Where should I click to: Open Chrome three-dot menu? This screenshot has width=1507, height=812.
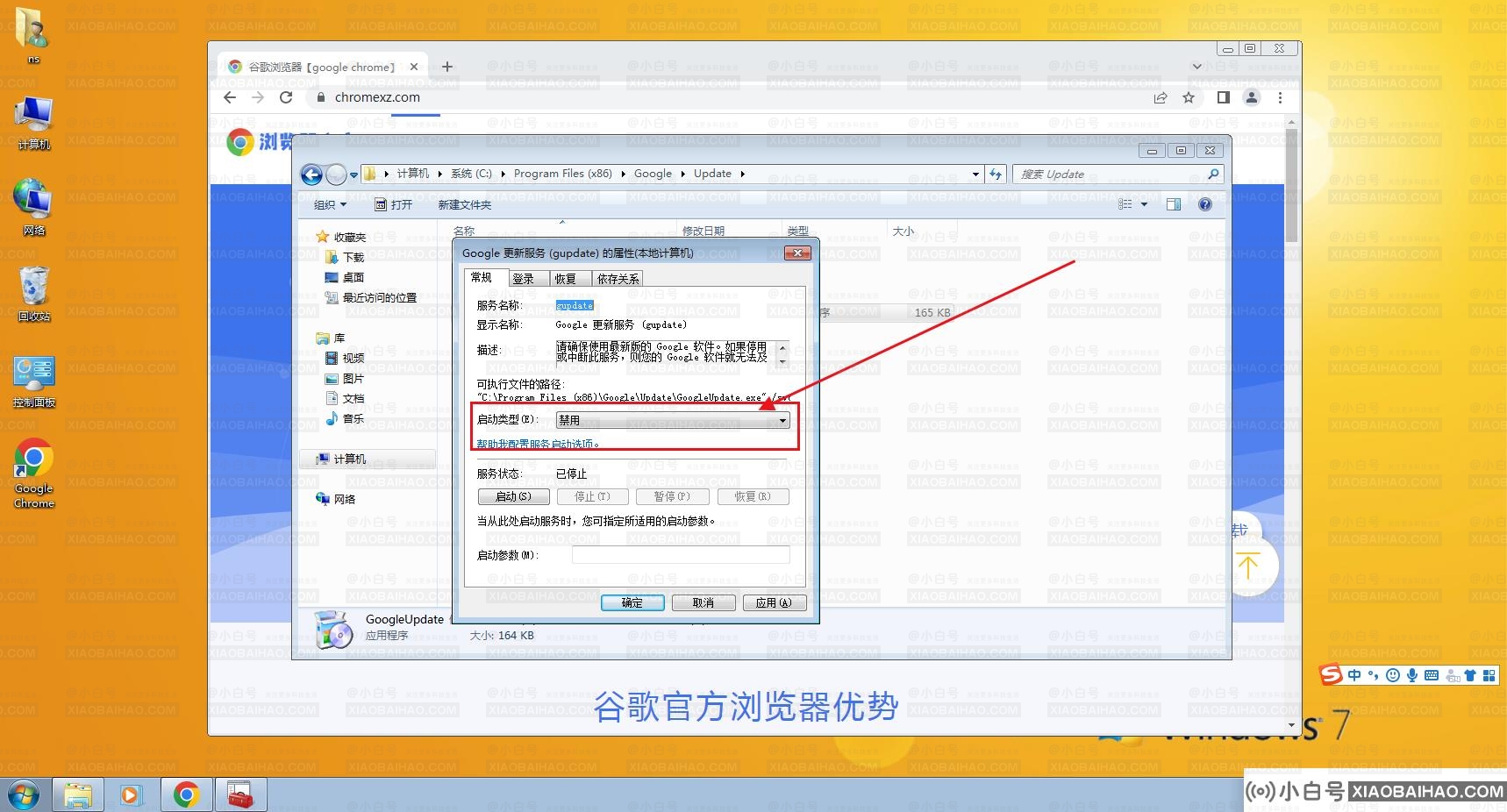point(1280,97)
